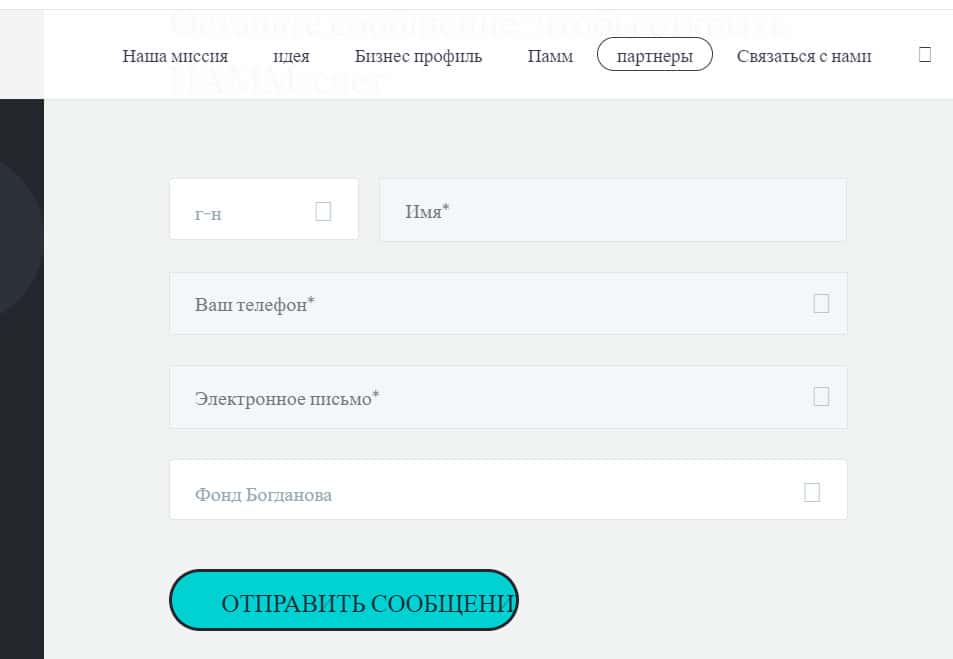
Task: Click the icon inside the email field
Action: (x=821, y=397)
